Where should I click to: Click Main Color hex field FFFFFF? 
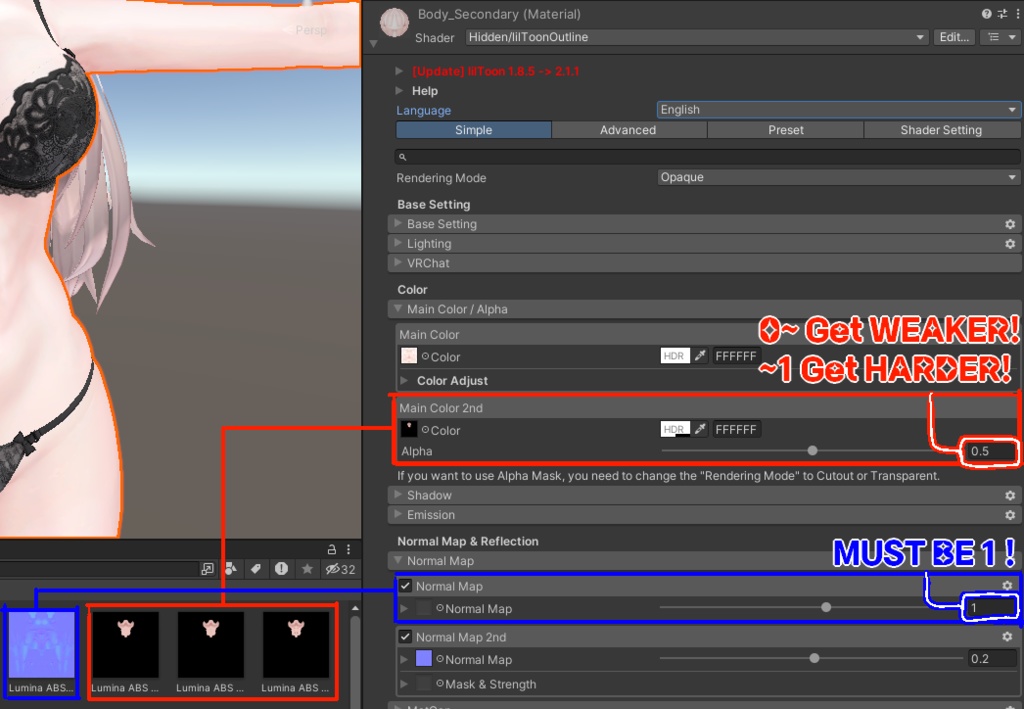tap(736, 356)
